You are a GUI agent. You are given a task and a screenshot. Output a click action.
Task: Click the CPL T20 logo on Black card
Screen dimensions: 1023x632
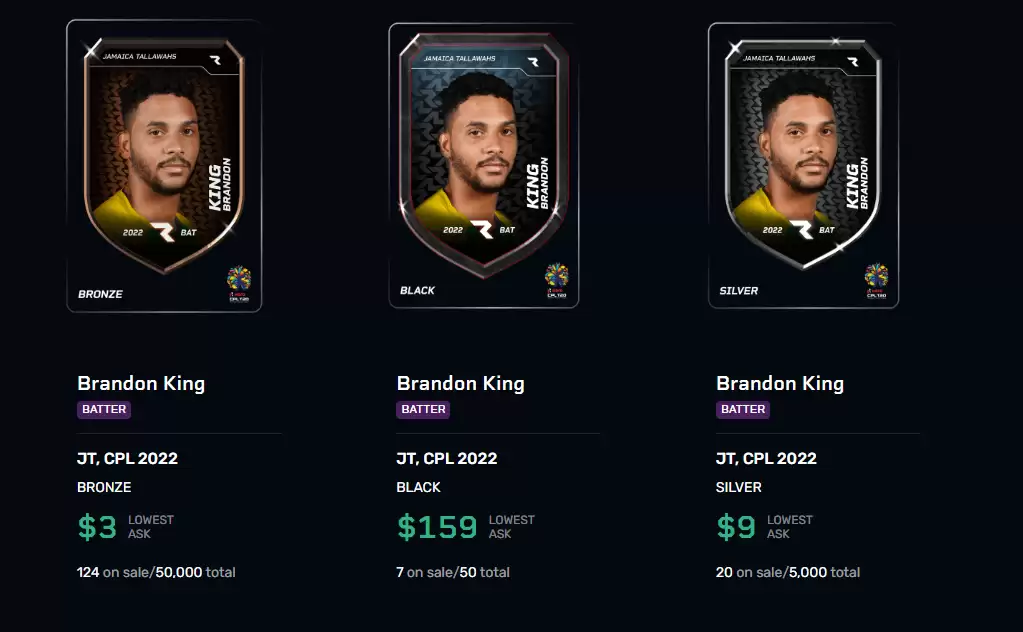pos(557,280)
